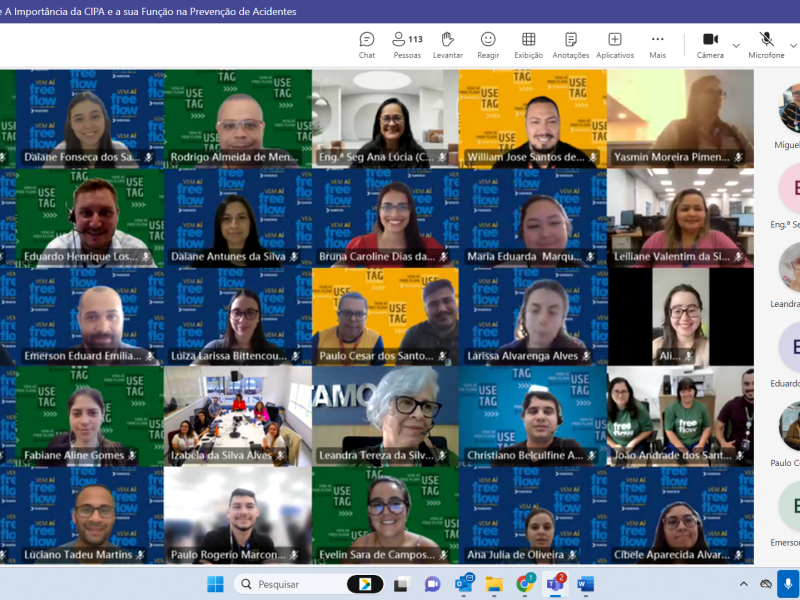
Task: Open Microsoft Word from the taskbar
Action: (585, 584)
